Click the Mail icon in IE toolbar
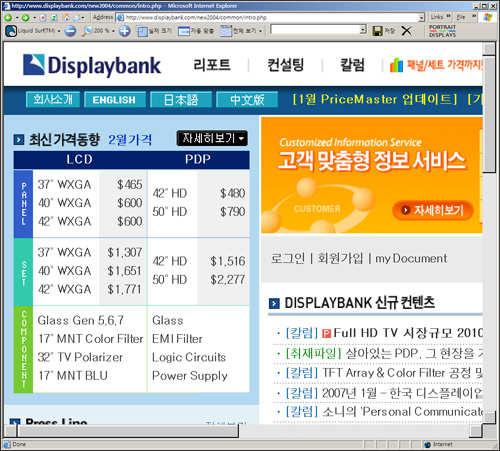Viewport: 500px width, 451px height. coord(77,17)
